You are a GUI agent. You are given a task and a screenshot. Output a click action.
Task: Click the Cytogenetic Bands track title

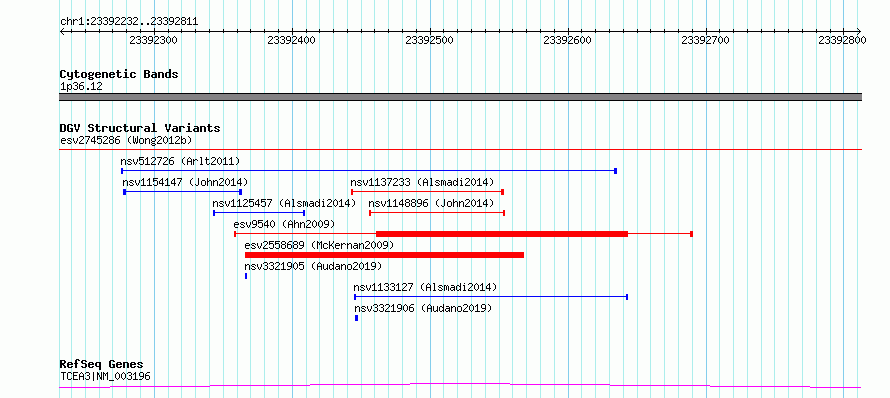pos(119,74)
